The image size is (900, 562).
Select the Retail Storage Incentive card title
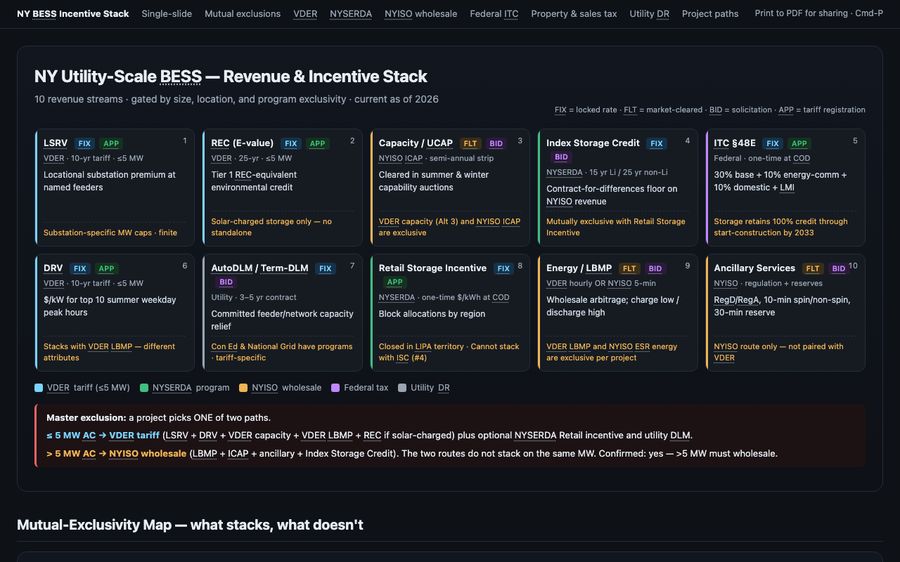pos(432,268)
